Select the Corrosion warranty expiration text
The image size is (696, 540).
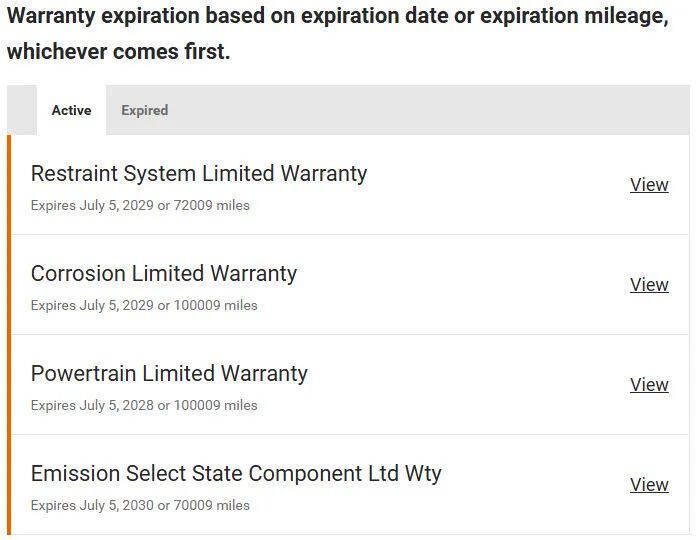(144, 305)
